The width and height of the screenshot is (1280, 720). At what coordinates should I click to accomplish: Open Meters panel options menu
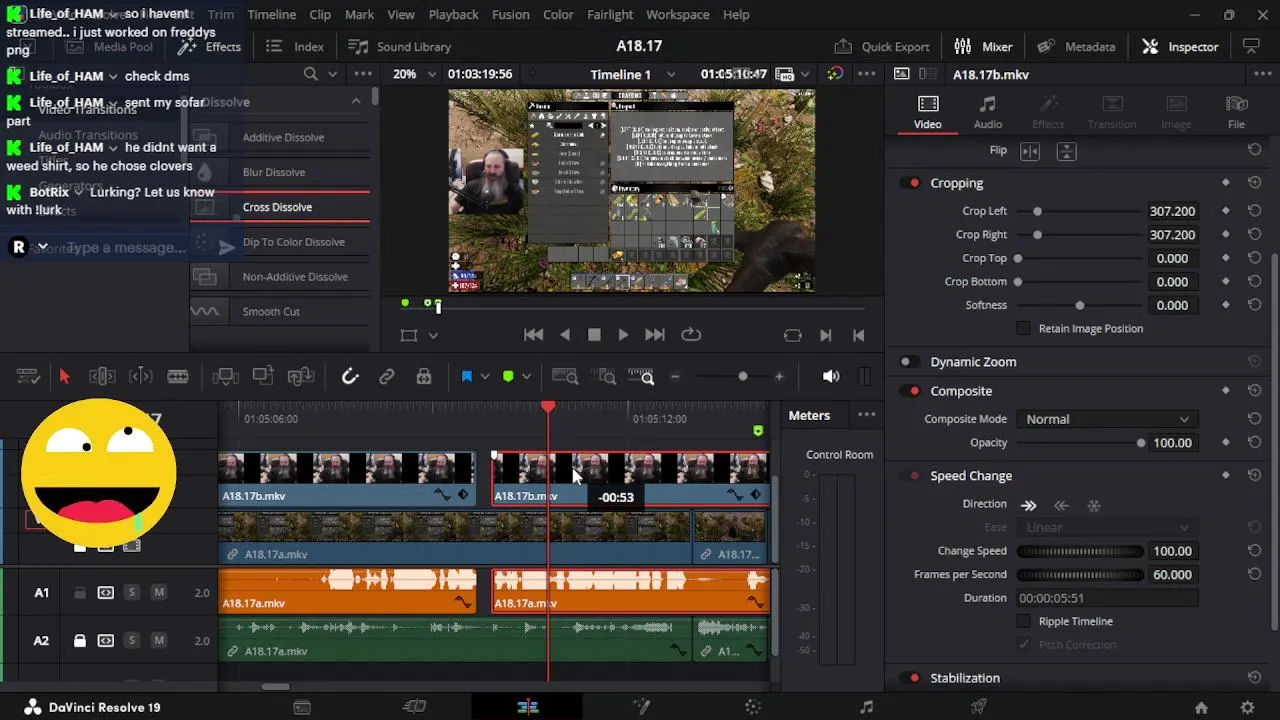866,415
